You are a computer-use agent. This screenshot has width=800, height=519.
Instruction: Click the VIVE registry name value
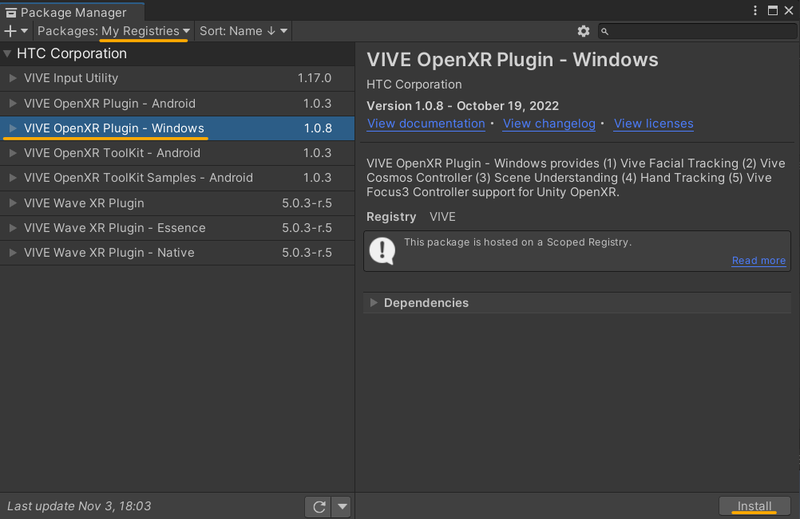[442, 217]
